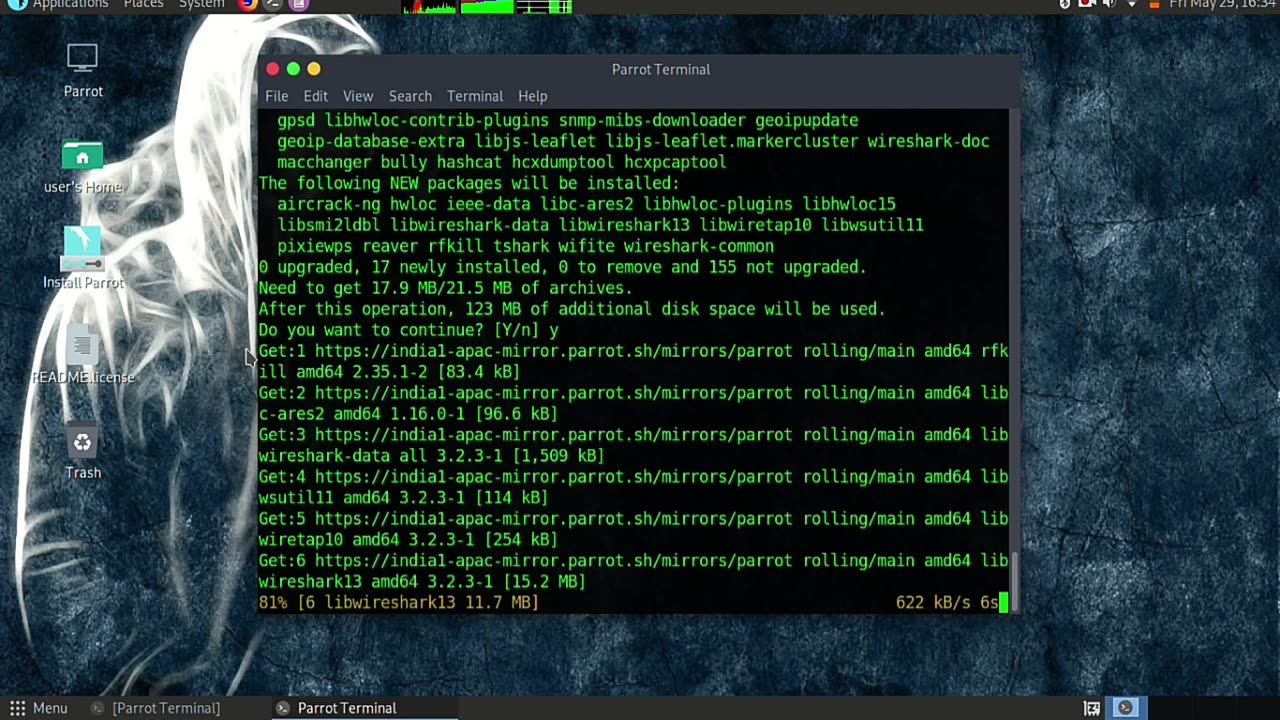The image size is (1280, 720).
Task: Click the network monitor graph in panel
Action: (x=545, y=6)
